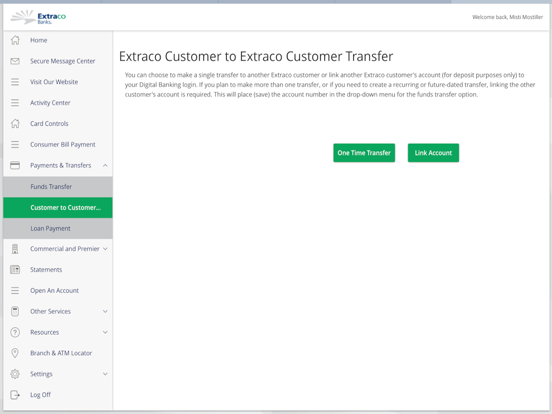The image size is (552, 414).
Task: Click the Open An Account list icon
Action: pos(15,290)
